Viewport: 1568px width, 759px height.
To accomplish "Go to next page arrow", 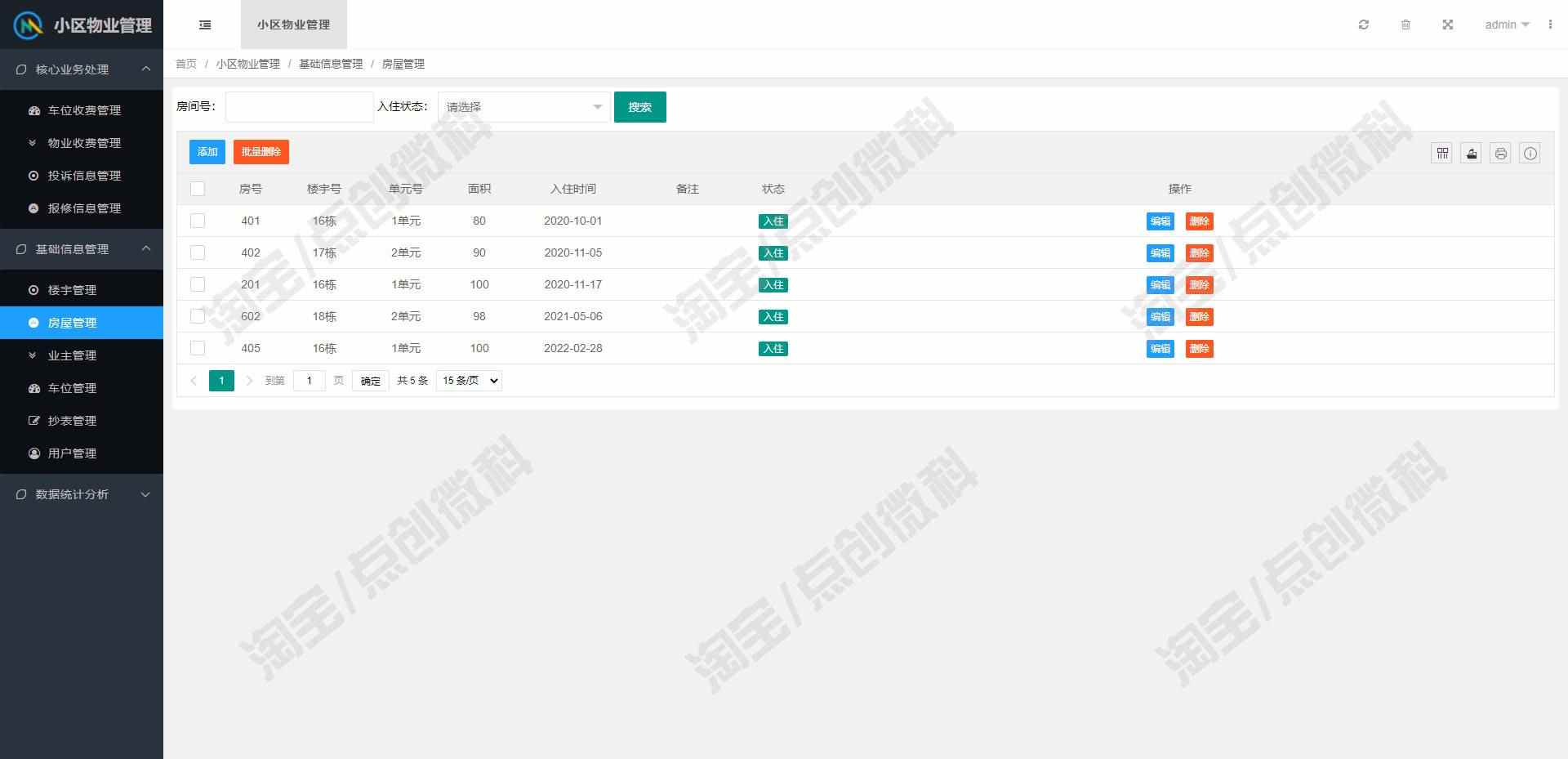I will point(249,381).
